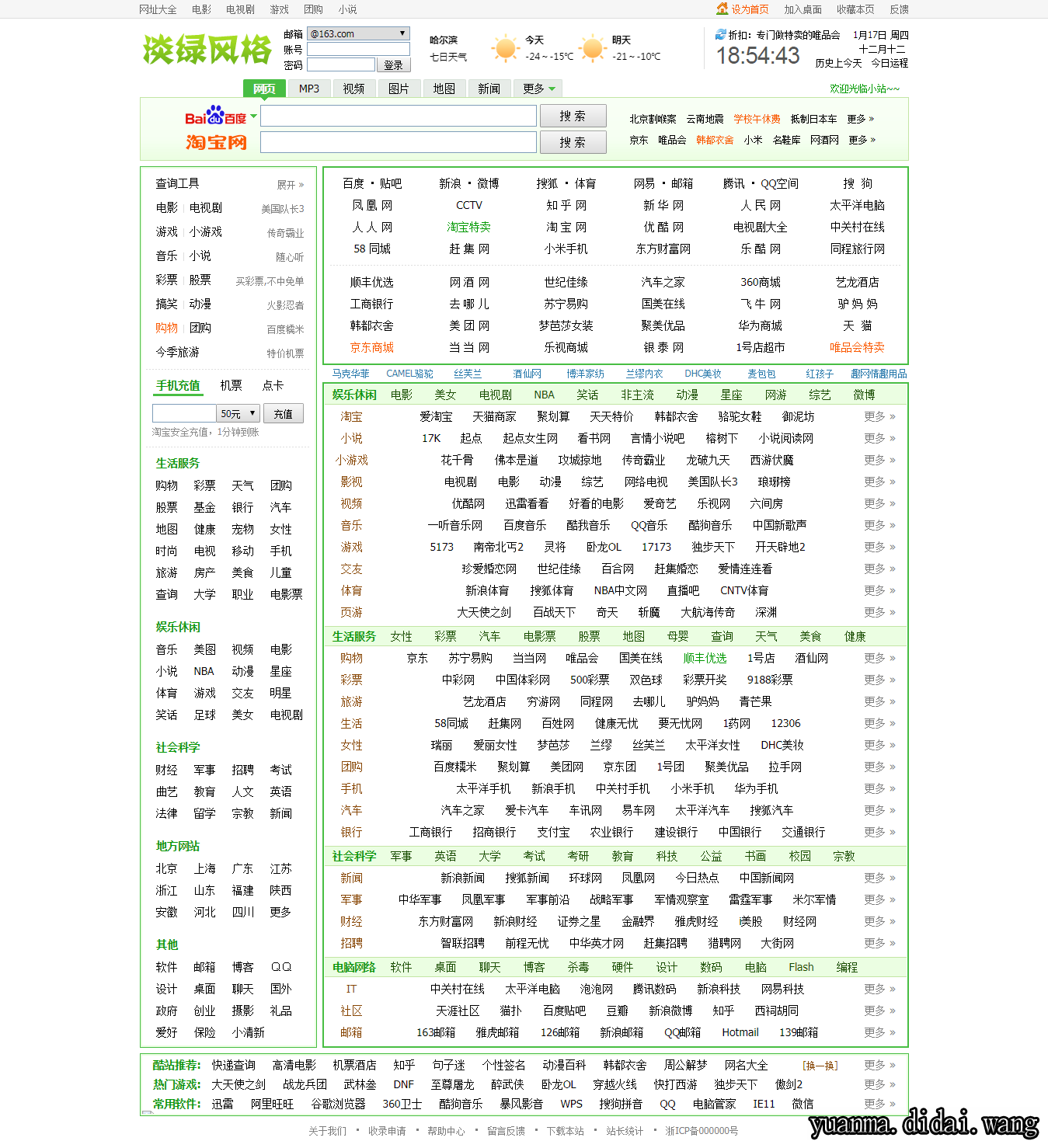Click the Baidu logo
This screenshot has width=1048, height=1148.
click(x=215, y=117)
